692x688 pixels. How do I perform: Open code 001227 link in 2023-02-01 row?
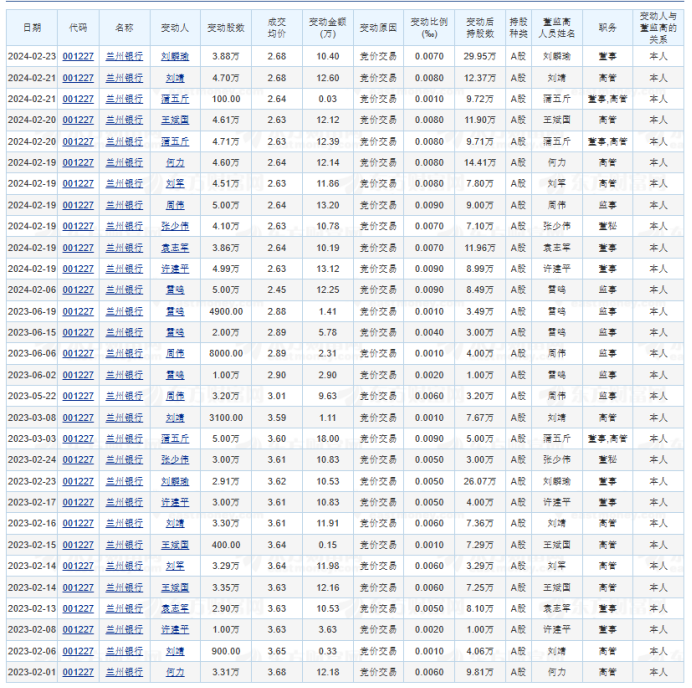[x=78, y=672]
